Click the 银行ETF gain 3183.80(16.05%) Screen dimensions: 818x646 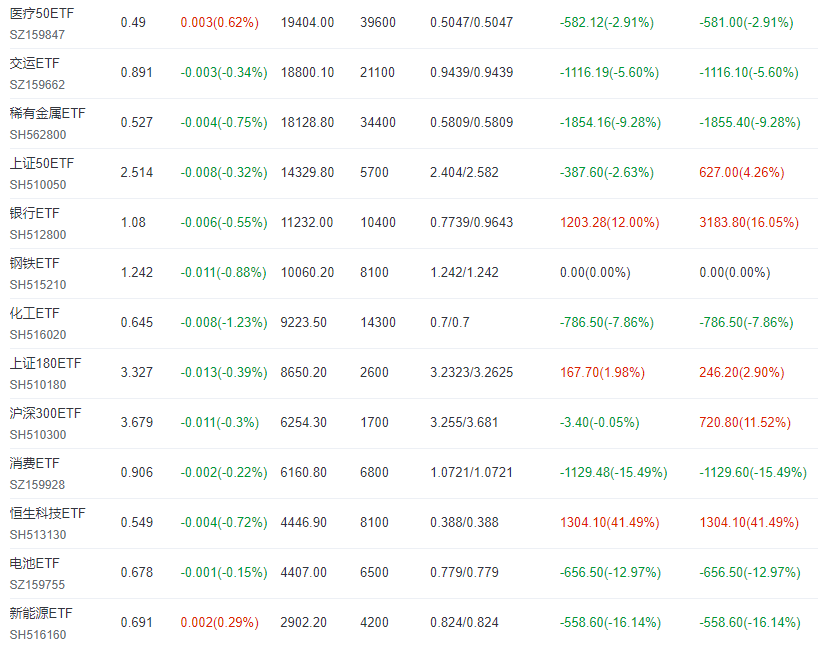[749, 222]
